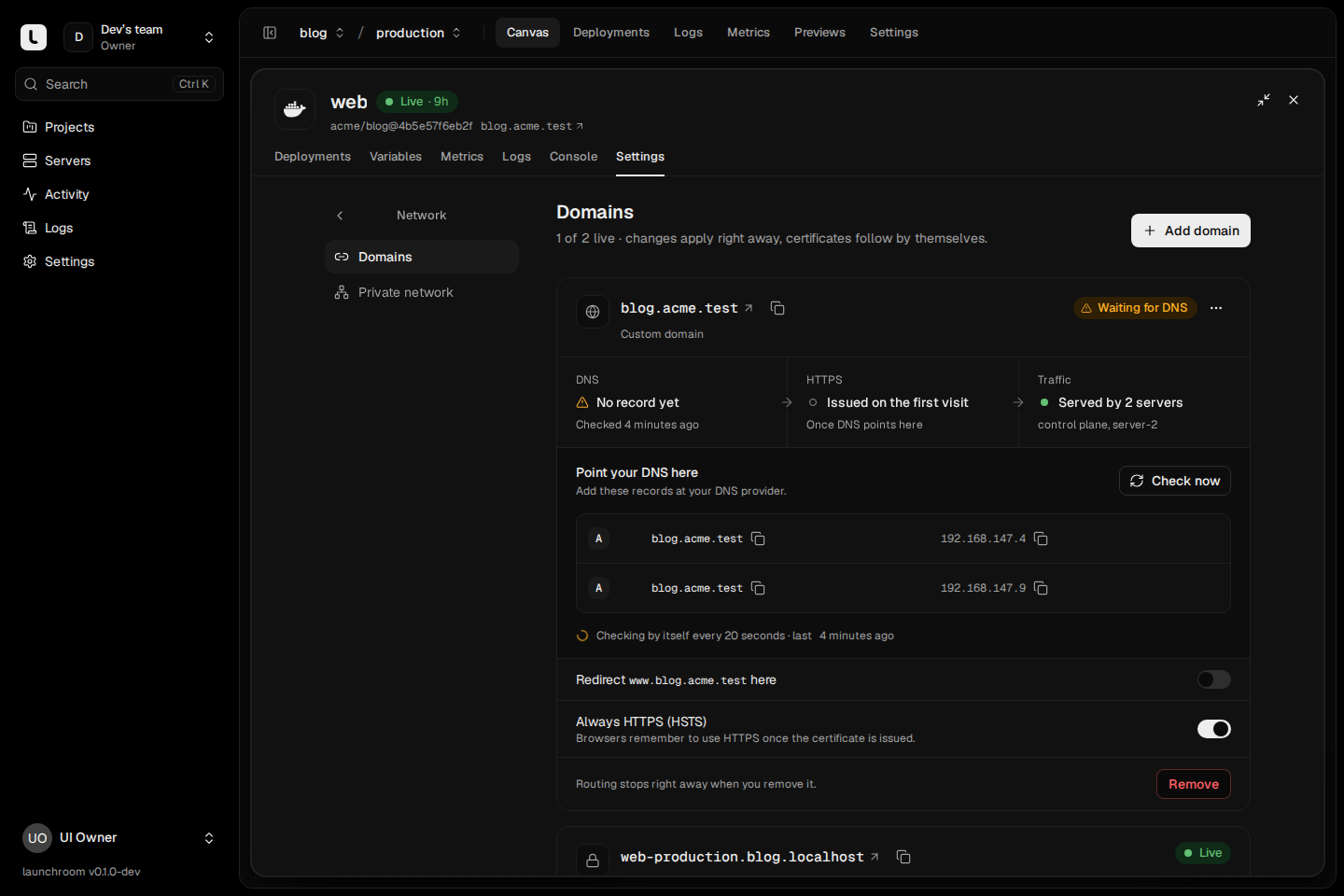Open the top Metrics tab
This screenshot has width=1344, height=896.
(749, 33)
